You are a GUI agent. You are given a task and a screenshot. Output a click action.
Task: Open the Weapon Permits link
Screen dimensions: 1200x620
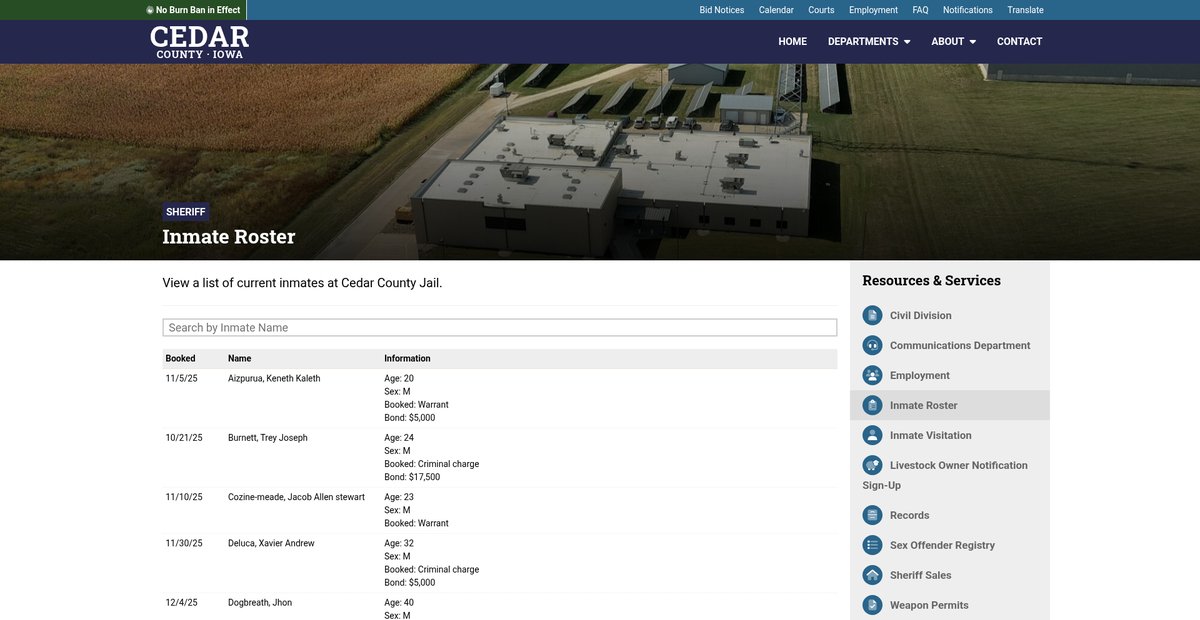click(929, 605)
